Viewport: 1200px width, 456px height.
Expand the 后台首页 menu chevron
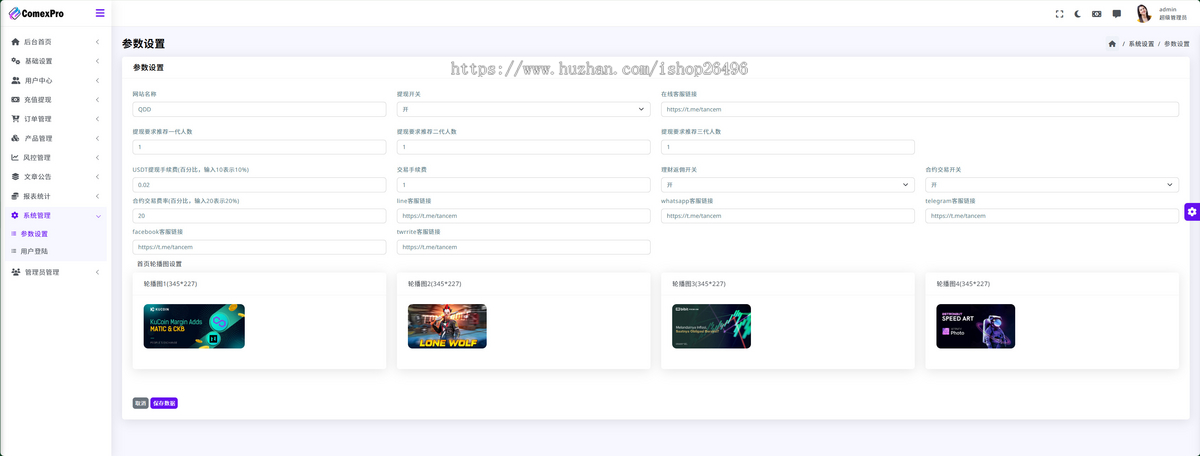click(x=97, y=42)
